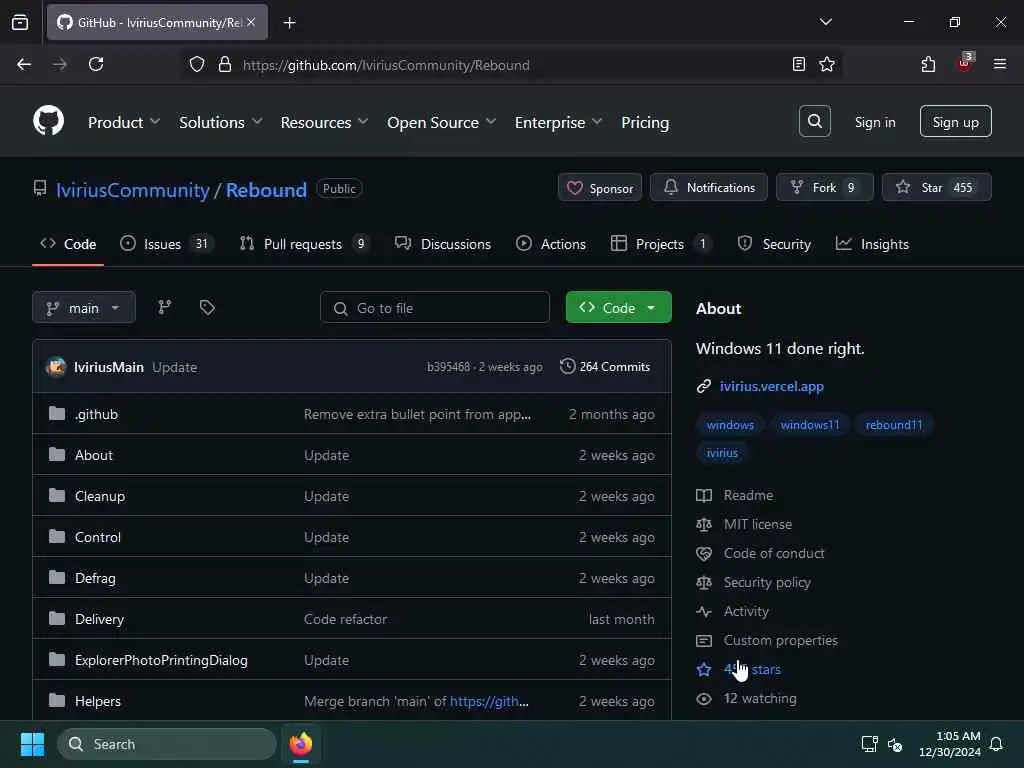Click the Sponsor button
The image size is (1024, 768).
tap(600, 188)
